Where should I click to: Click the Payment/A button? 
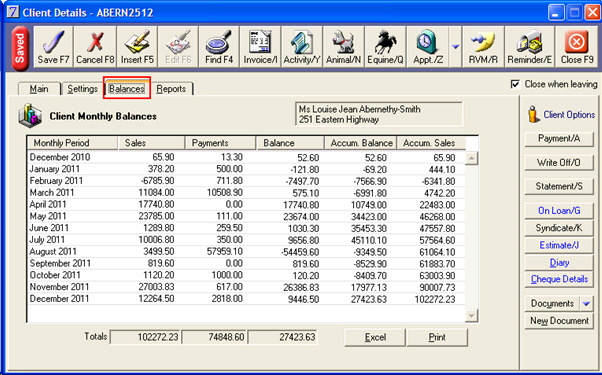[559, 139]
